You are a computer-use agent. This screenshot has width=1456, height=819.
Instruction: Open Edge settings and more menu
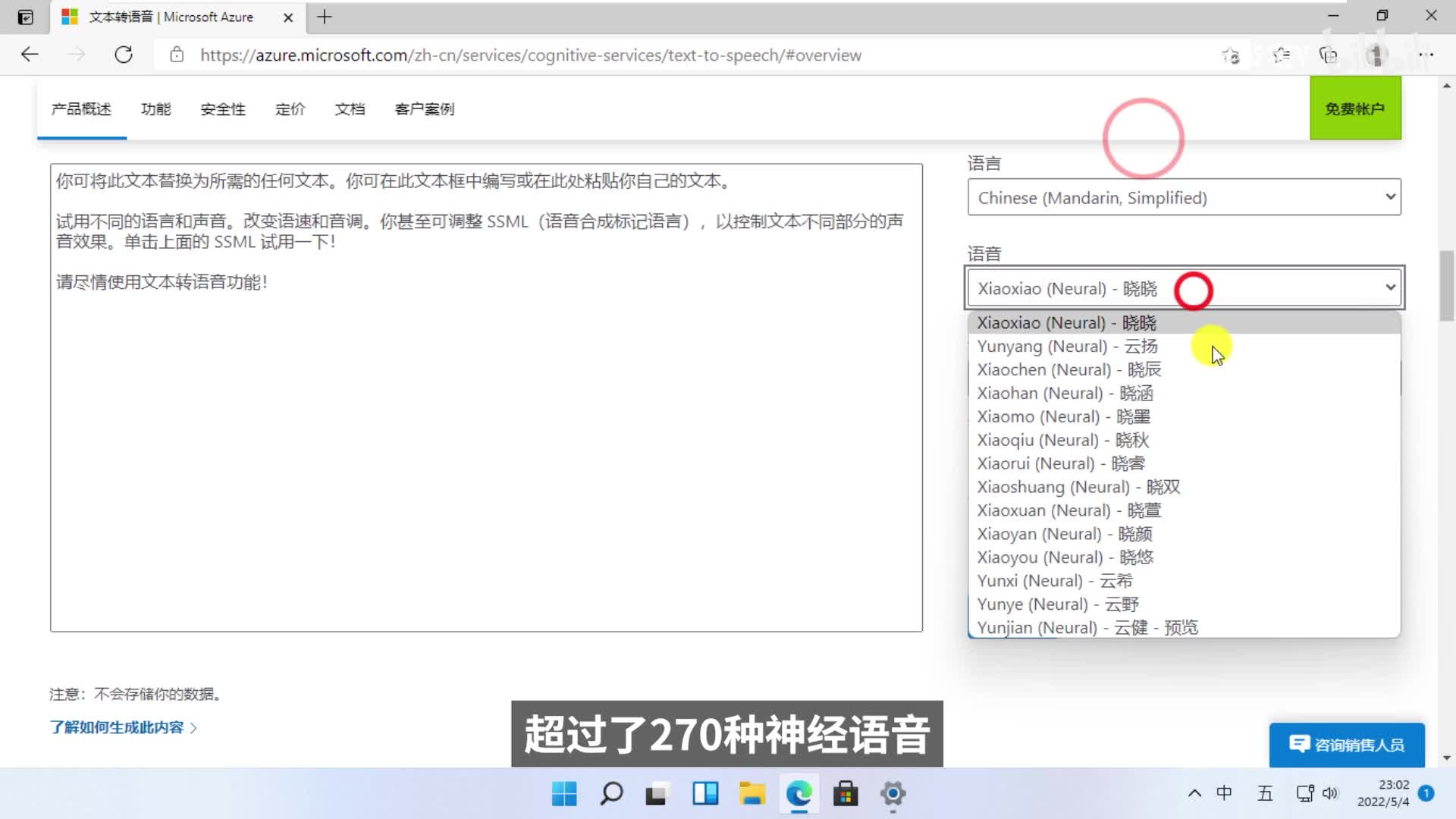tap(1426, 55)
